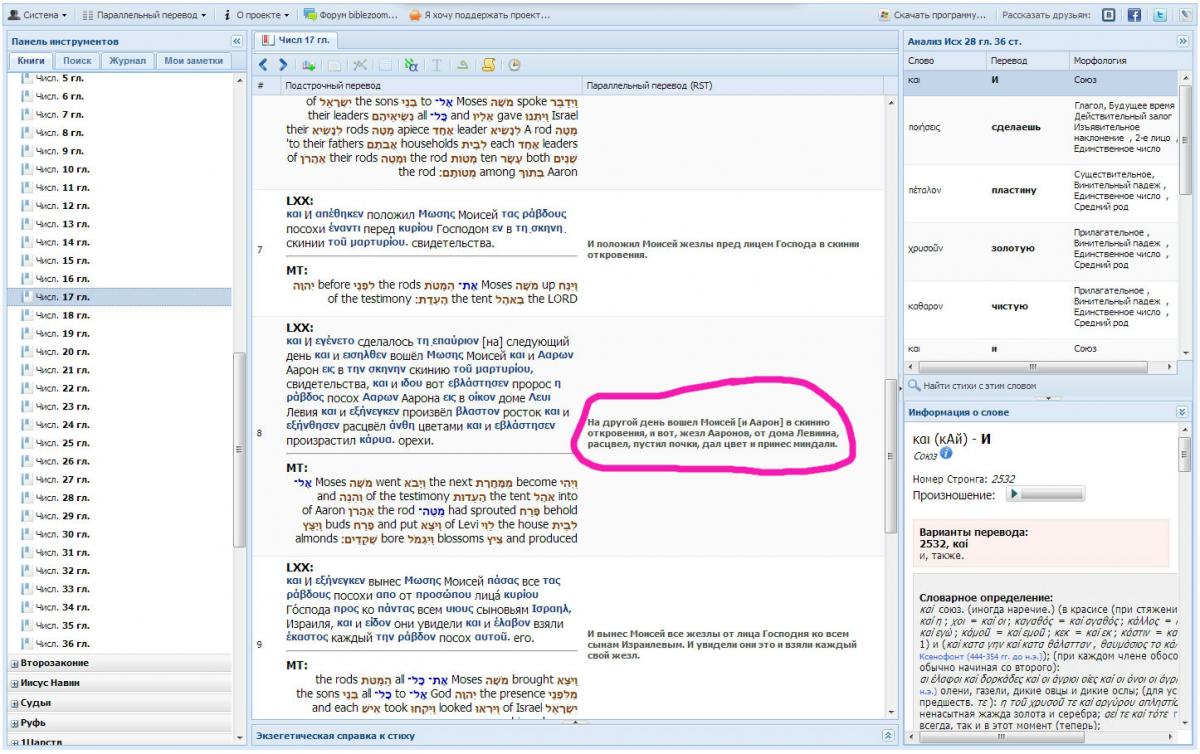Expand the Второзаконие book tree
This screenshot has height=754, width=1200.
(14, 663)
